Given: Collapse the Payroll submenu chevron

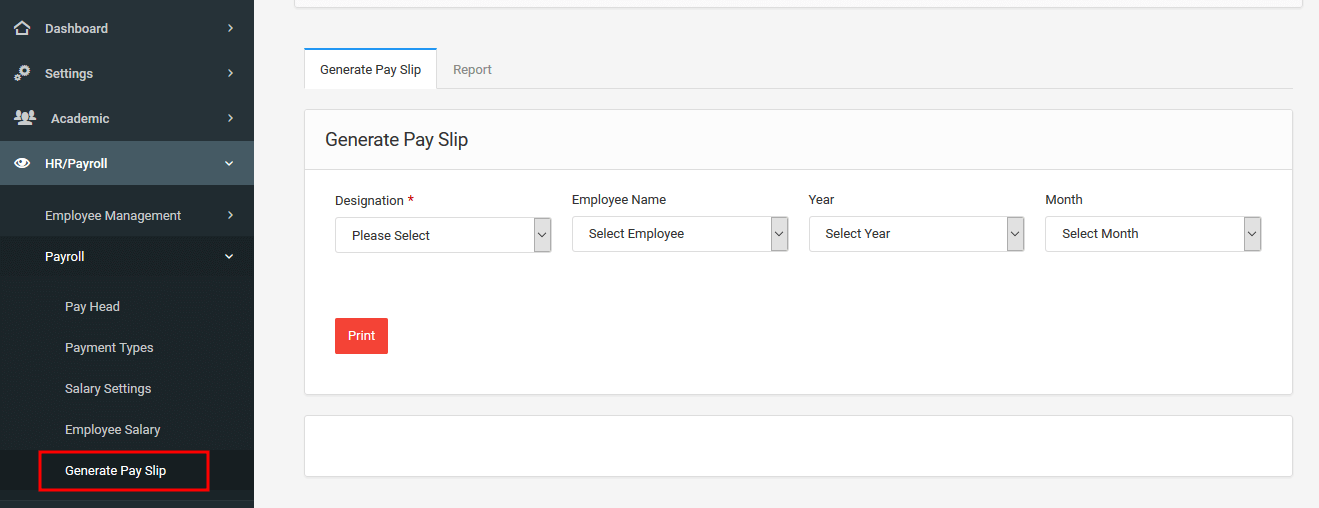Looking at the screenshot, I should click(229, 257).
